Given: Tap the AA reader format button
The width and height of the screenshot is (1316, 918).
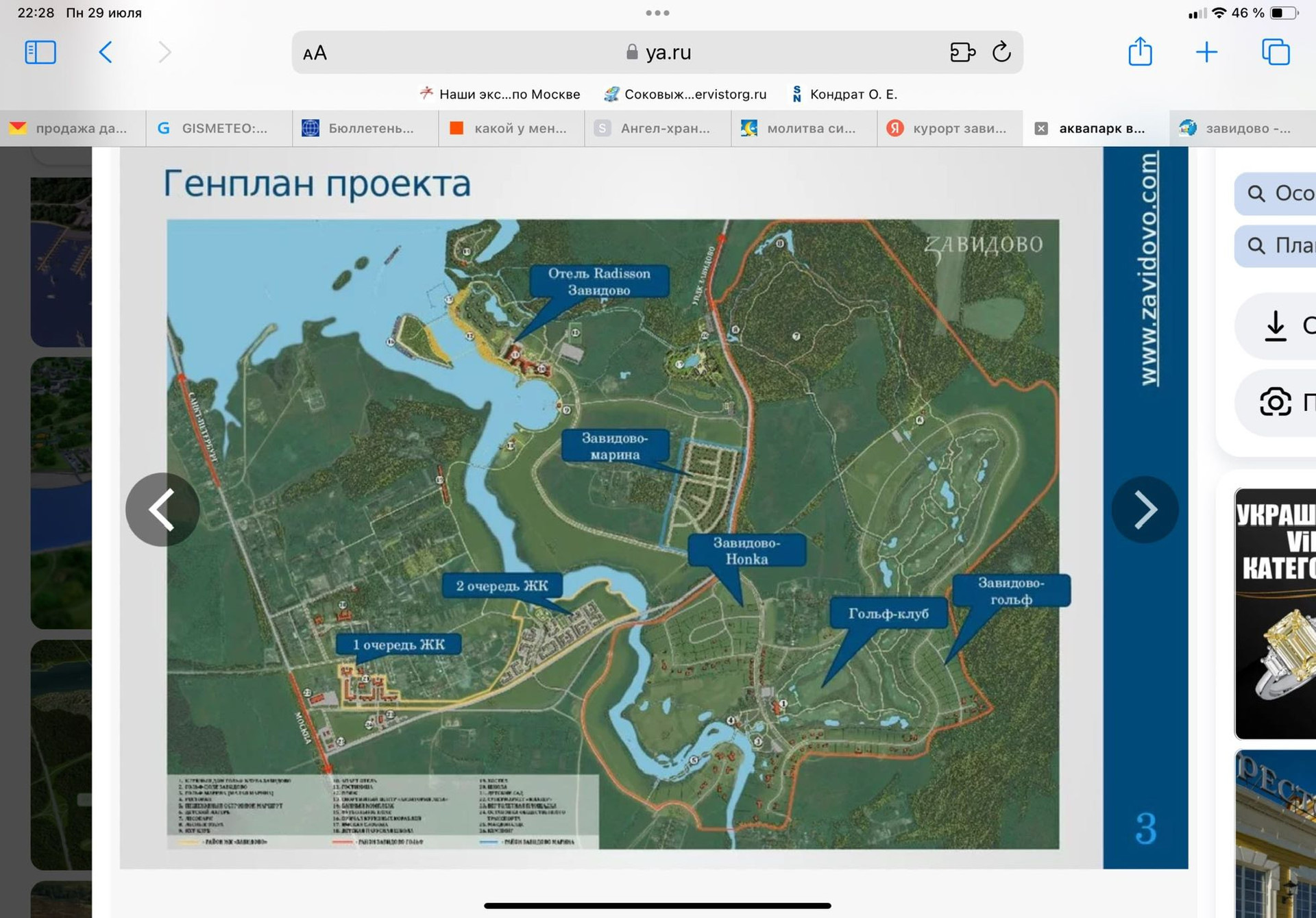Looking at the screenshot, I should click(x=315, y=53).
